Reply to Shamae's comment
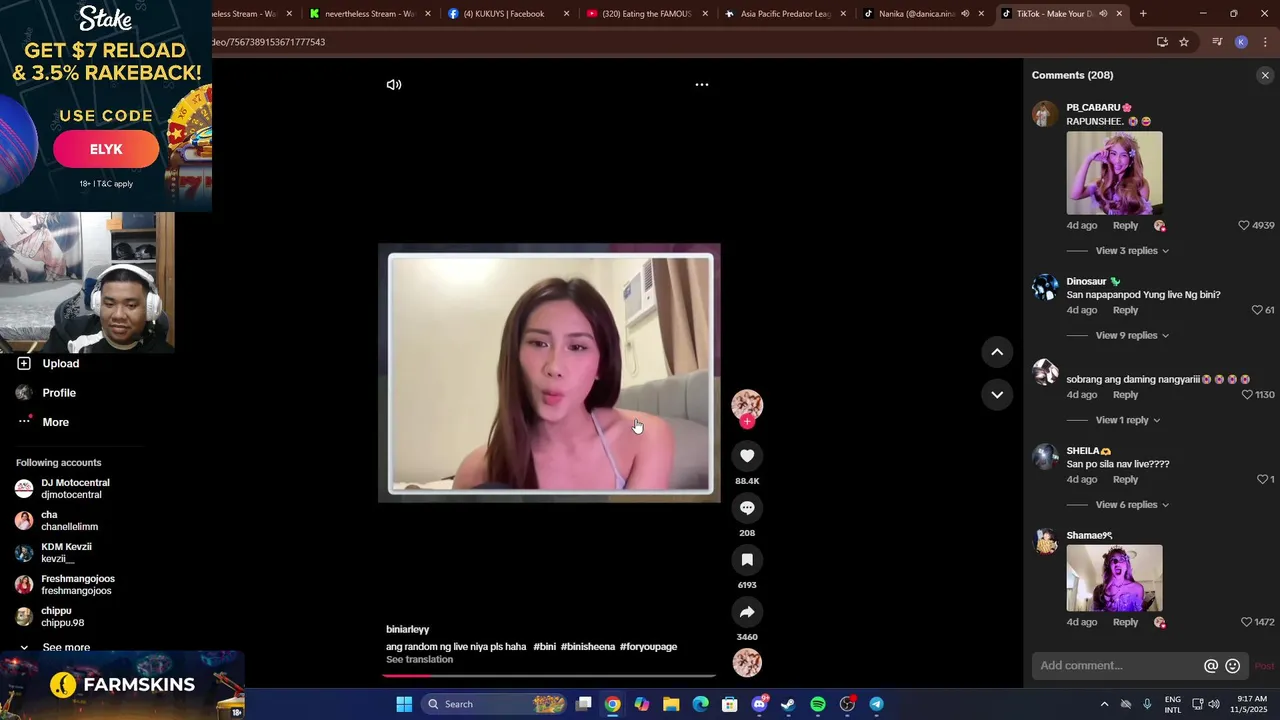The width and height of the screenshot is (1280, 720). (1125, 622)
